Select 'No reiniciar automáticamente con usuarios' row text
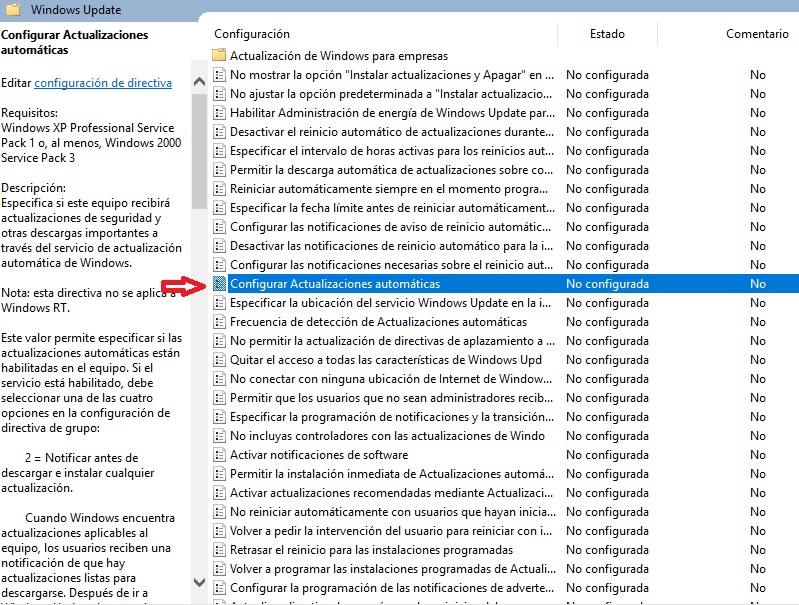Image resolution: width=799 pixels, height=605 pixels. point(393,512)
